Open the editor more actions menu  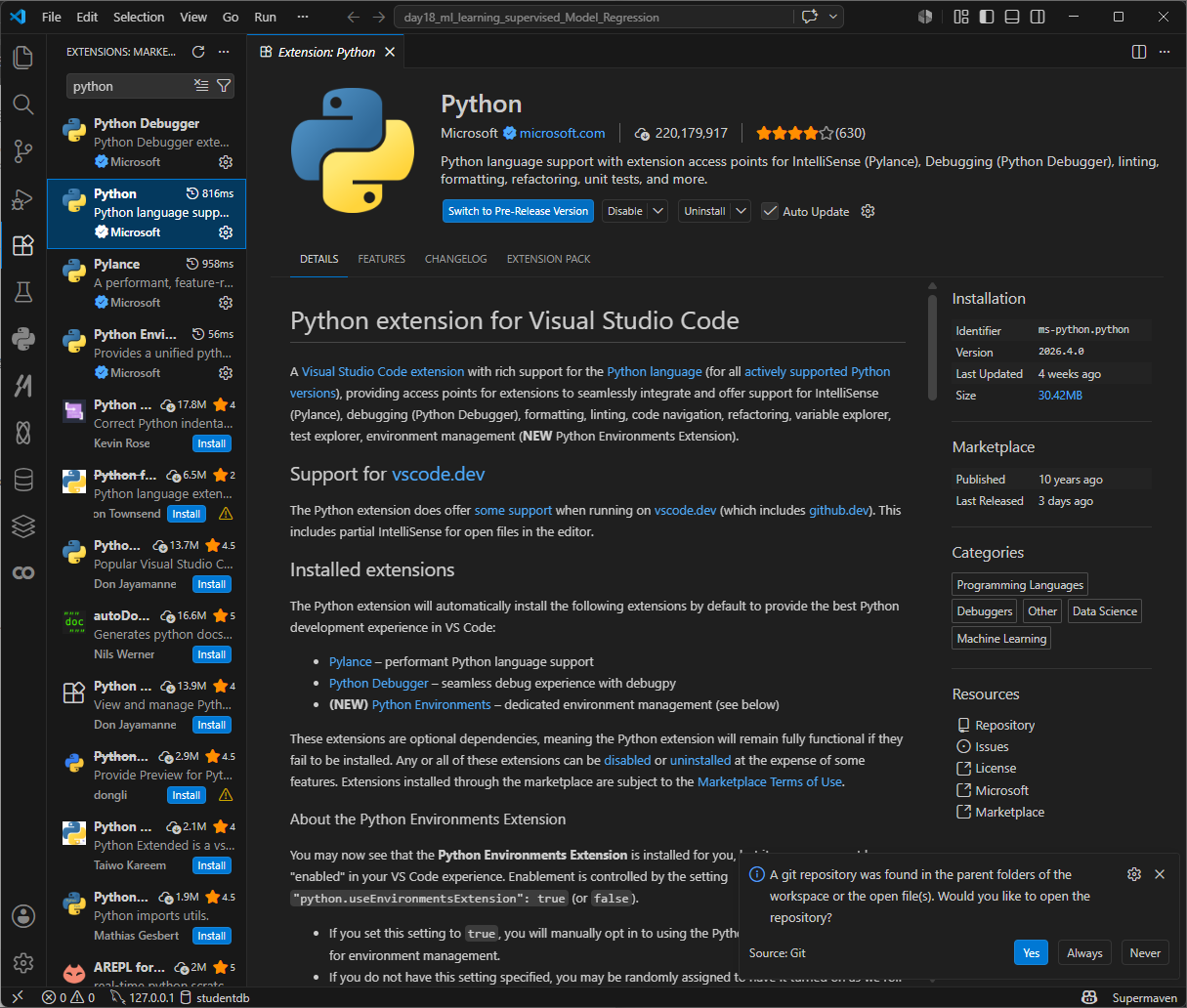tap(1165, 52)
